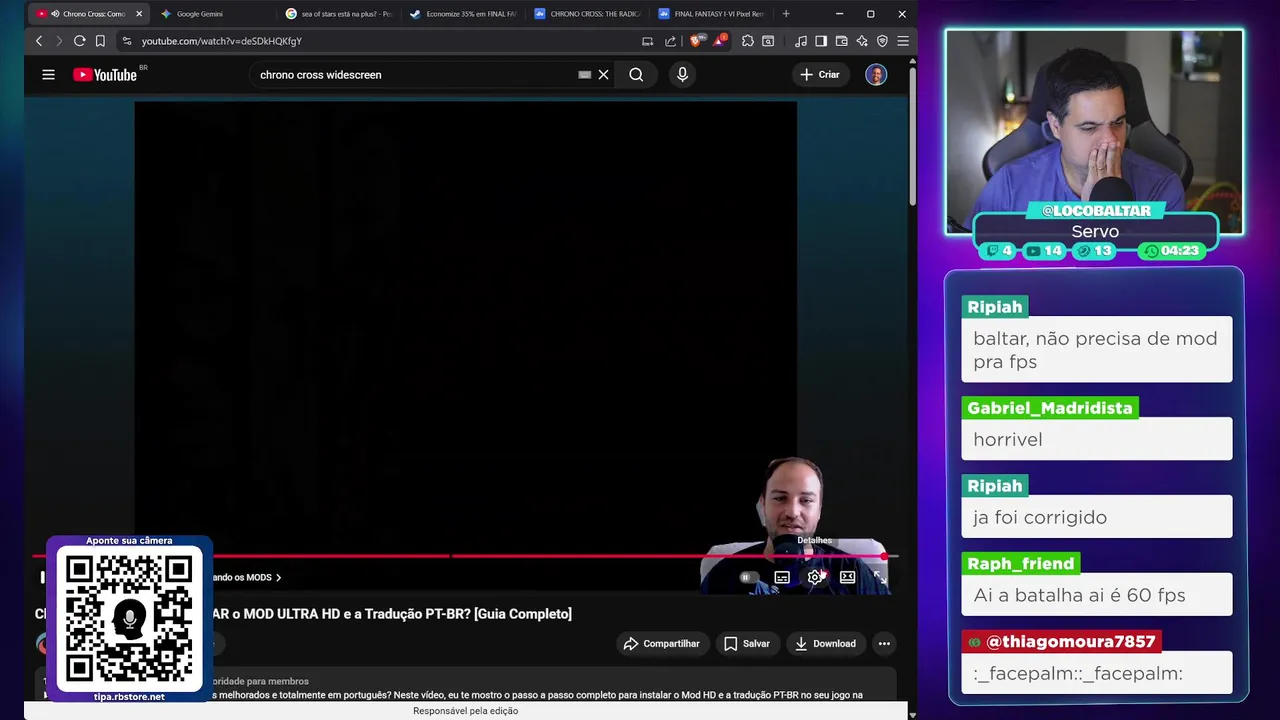This screenshot has width=1280, height=720.
Task: Open video settings gear icon
Action: pyautogui.click(x=815, y=577)
